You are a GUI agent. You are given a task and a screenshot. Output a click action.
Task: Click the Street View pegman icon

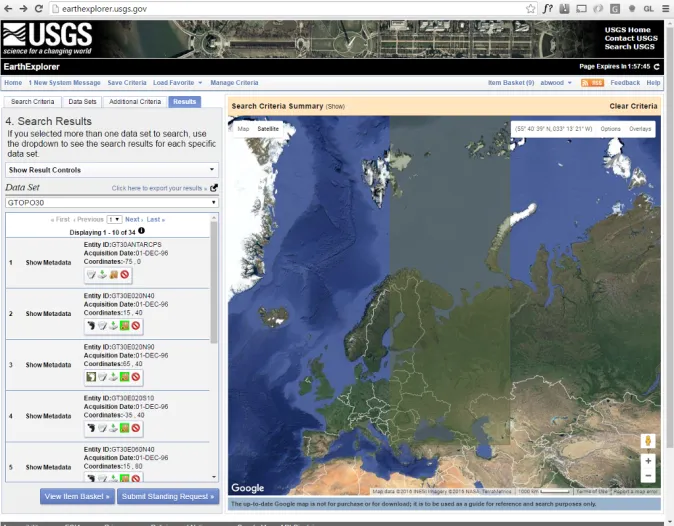click(x=648, y=440)
